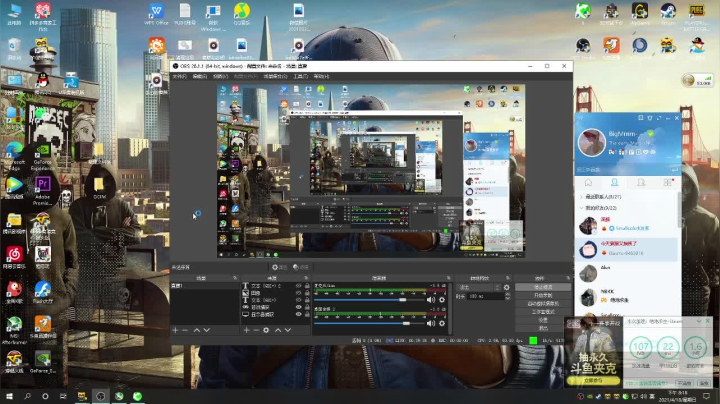The width and height of the screenshot is (720, 404).
Task: Click the QQ profile avatar picture
Action: point(592,143)
